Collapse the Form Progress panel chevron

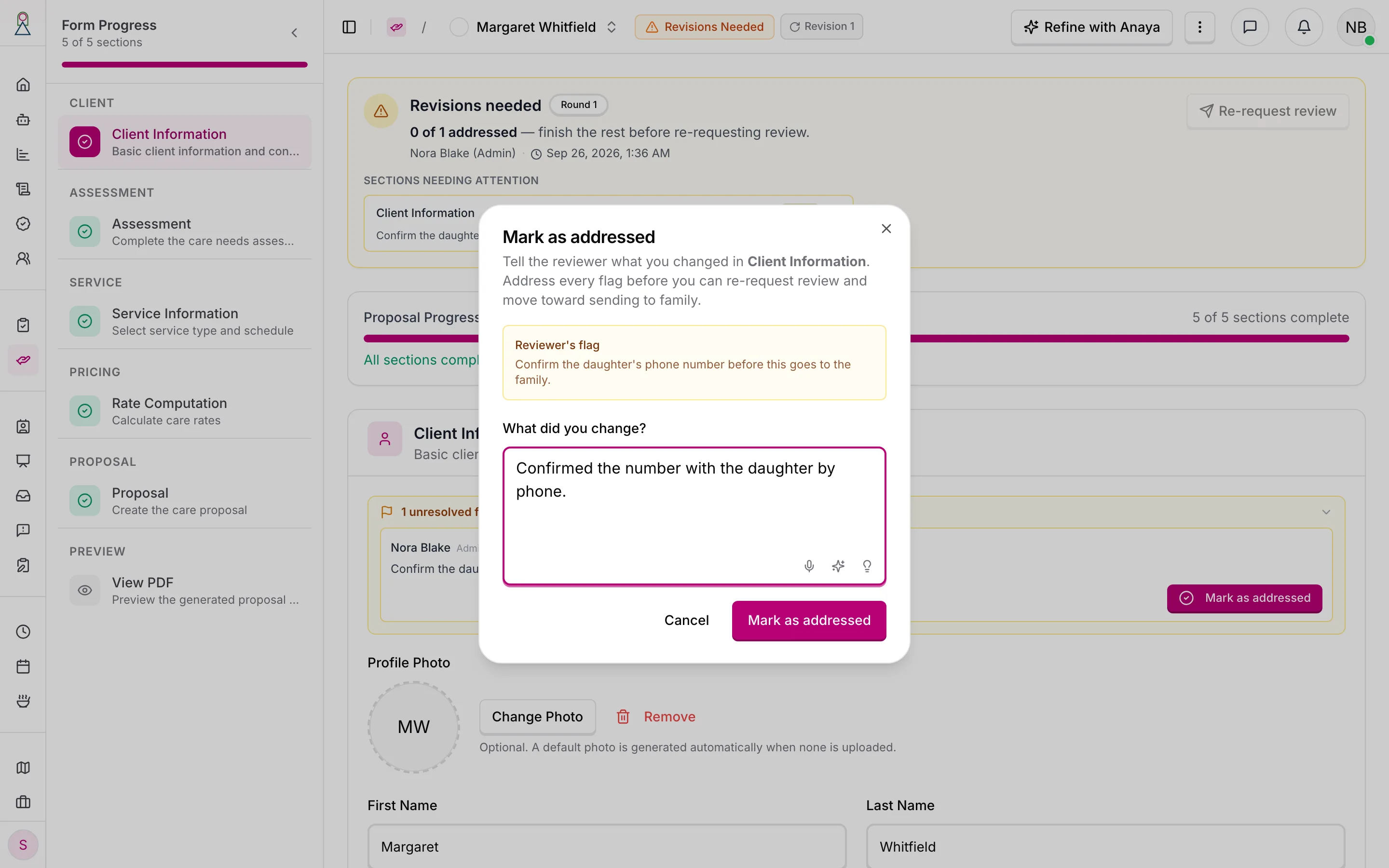(295, 33)
